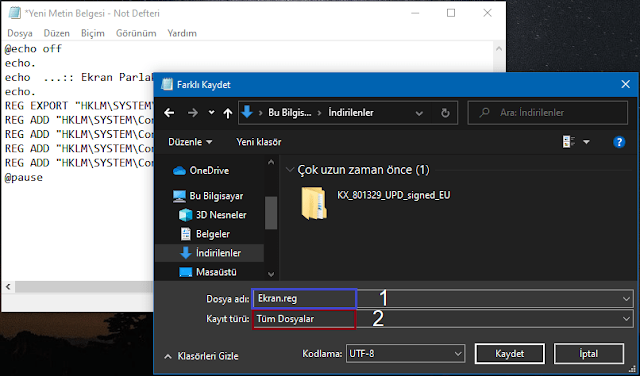The width and height of the screenshot is (640, 376).
Task: Select 'Bu Bilgis...' breadcrumb in address bar
Action: [x=289, y=113]
